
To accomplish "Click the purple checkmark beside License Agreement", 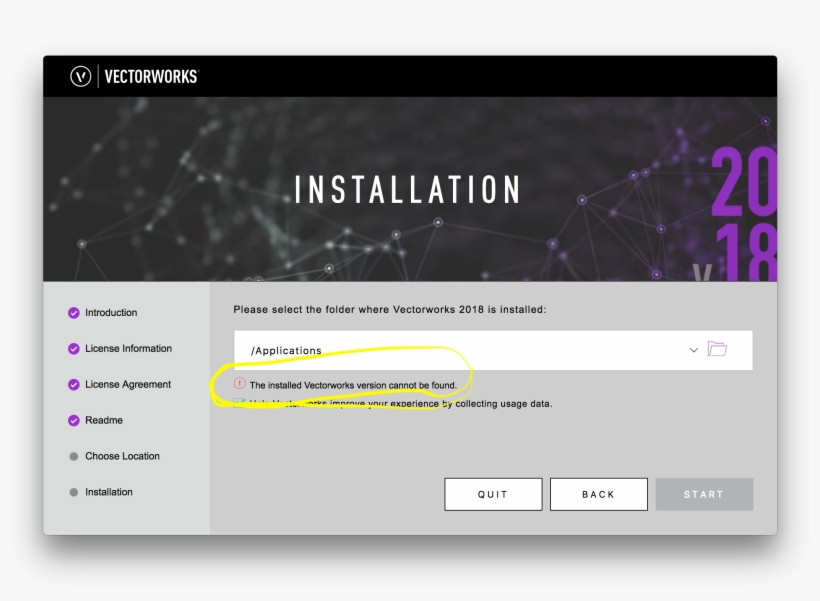I will (74, 385).
